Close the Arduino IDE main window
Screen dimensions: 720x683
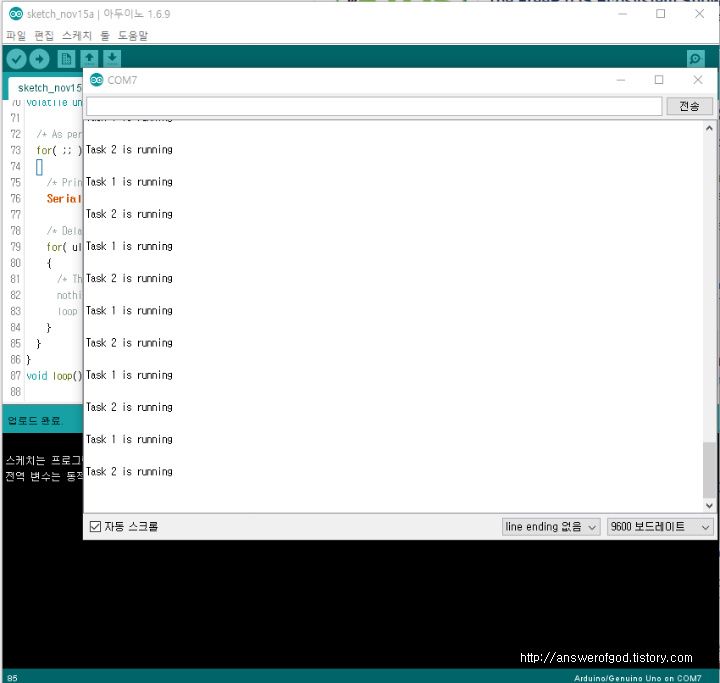pos(699,14)
